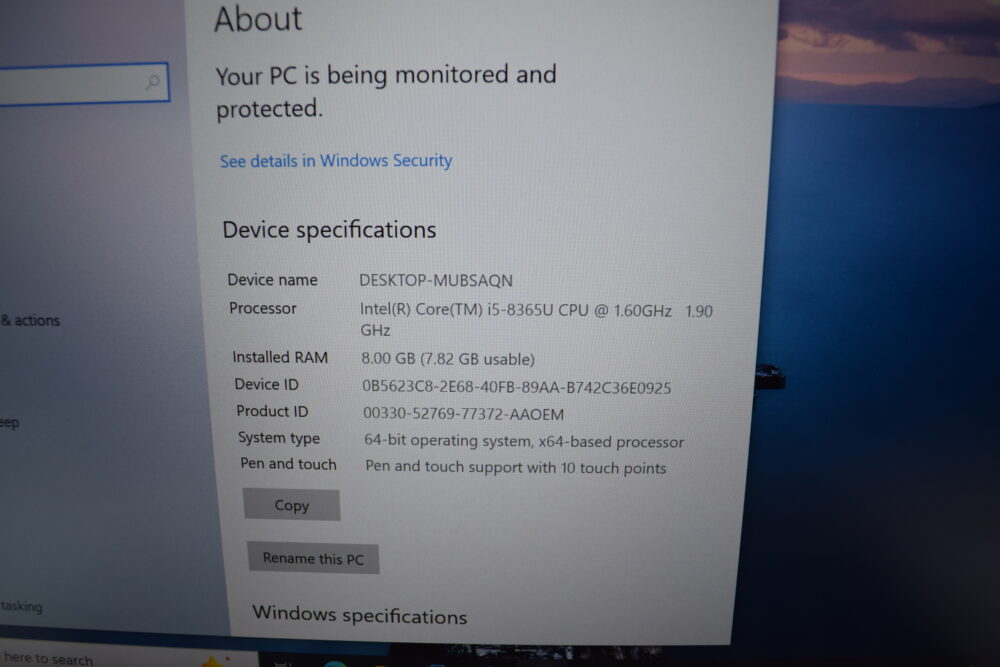This screenshot has width=1000, height=667.
Task: Open Notifications & actions in the sidebar
Action: [x=30, y=321]
